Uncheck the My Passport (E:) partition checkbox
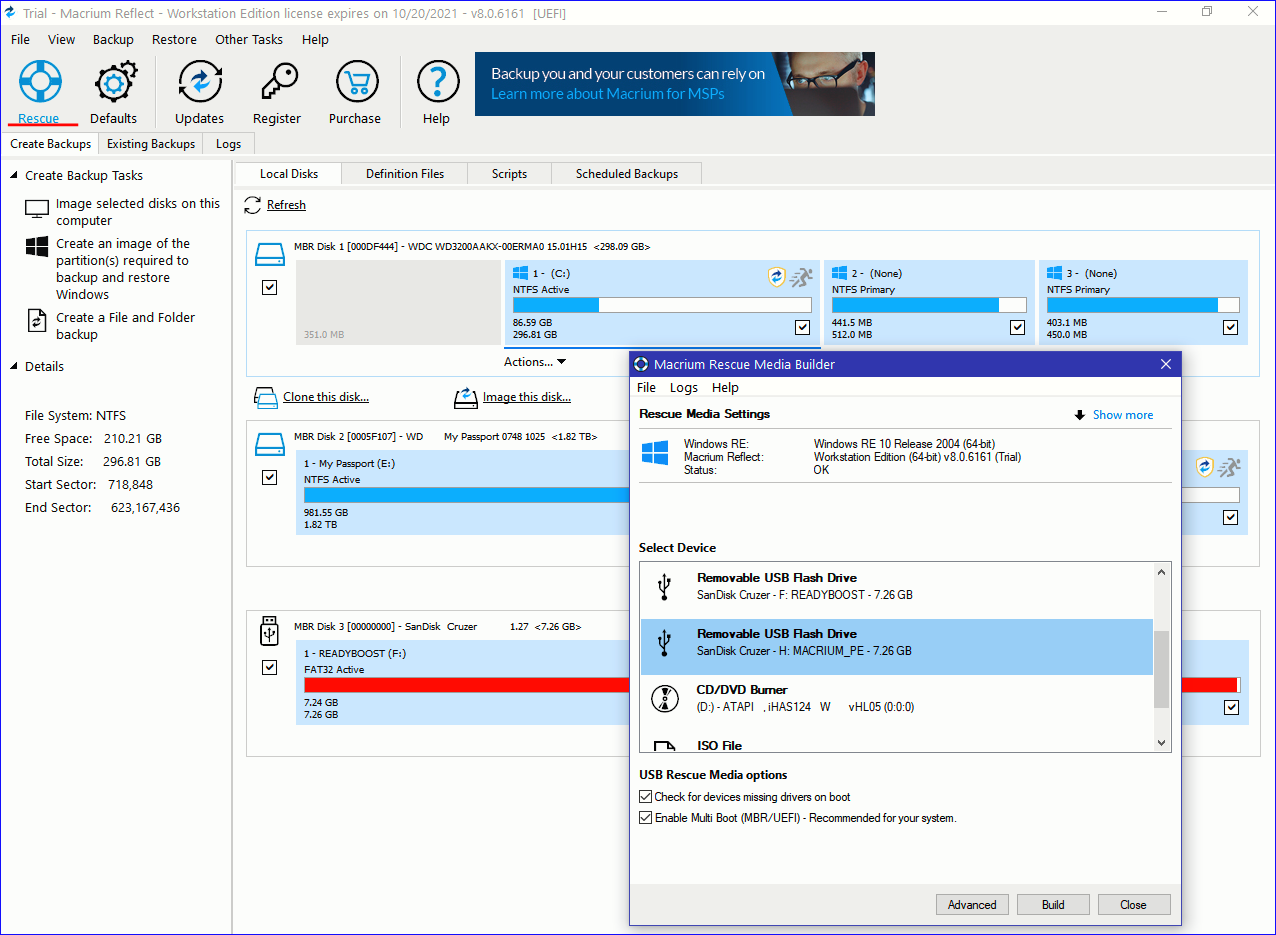This screenshot has height=935, width=1276. point(1230,517)
